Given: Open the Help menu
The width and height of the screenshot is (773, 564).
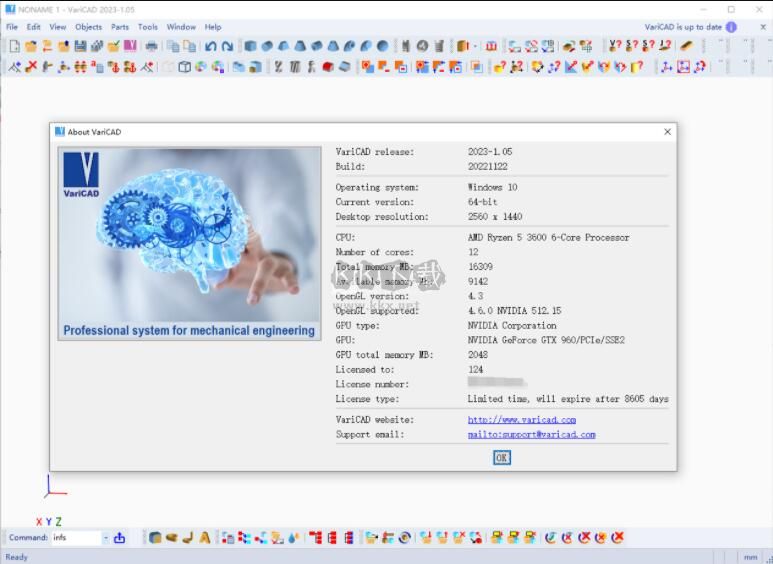Looking at the screenshot, I should [213, 27].
